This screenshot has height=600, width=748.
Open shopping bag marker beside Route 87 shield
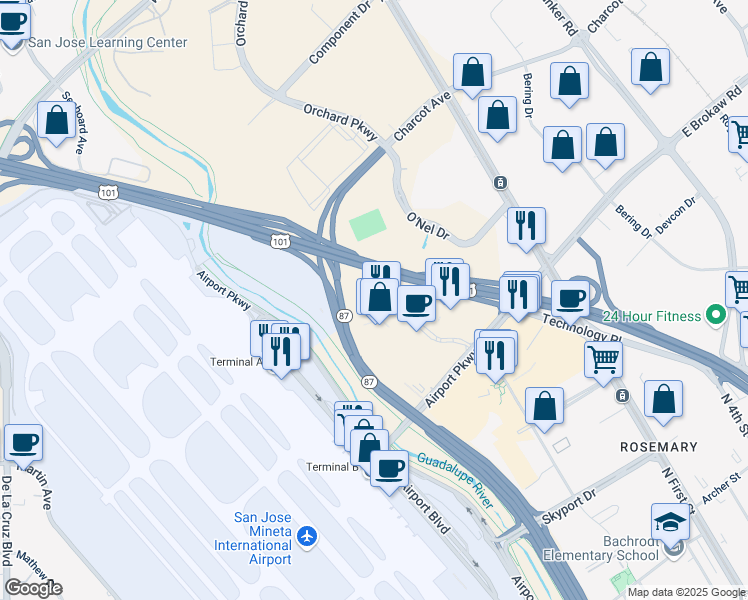379,299
